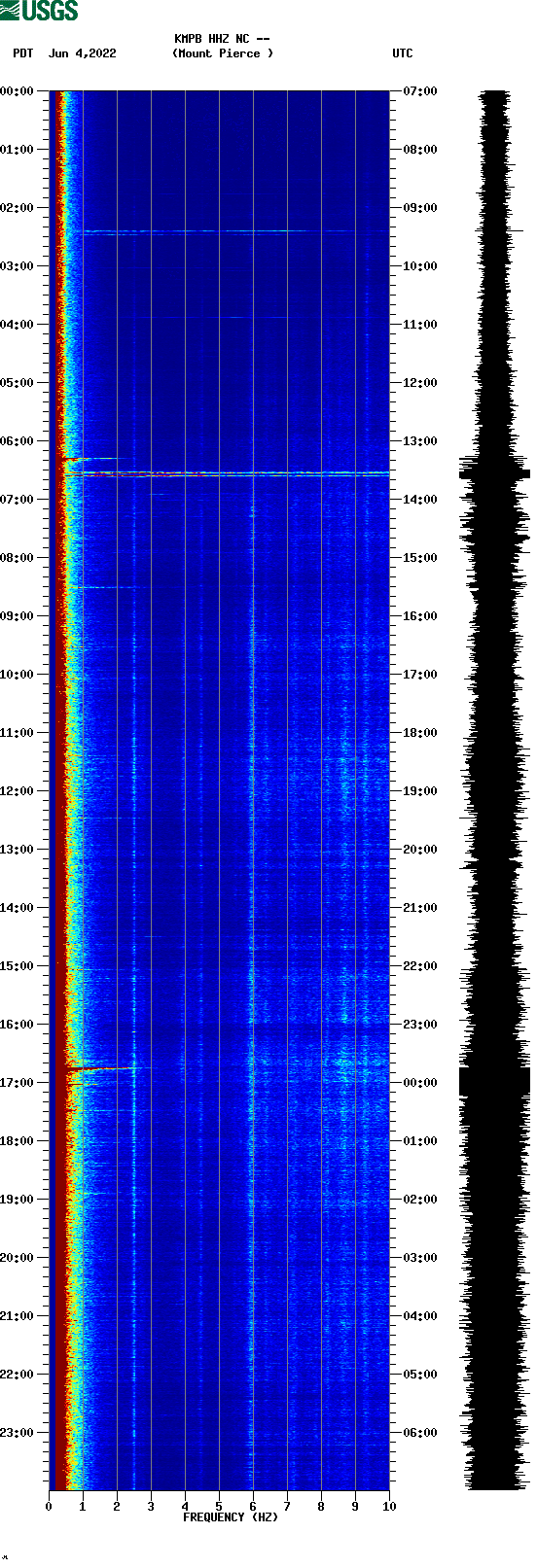Click the PDT timezone label
537x1568 pixels.
point(23,53)
